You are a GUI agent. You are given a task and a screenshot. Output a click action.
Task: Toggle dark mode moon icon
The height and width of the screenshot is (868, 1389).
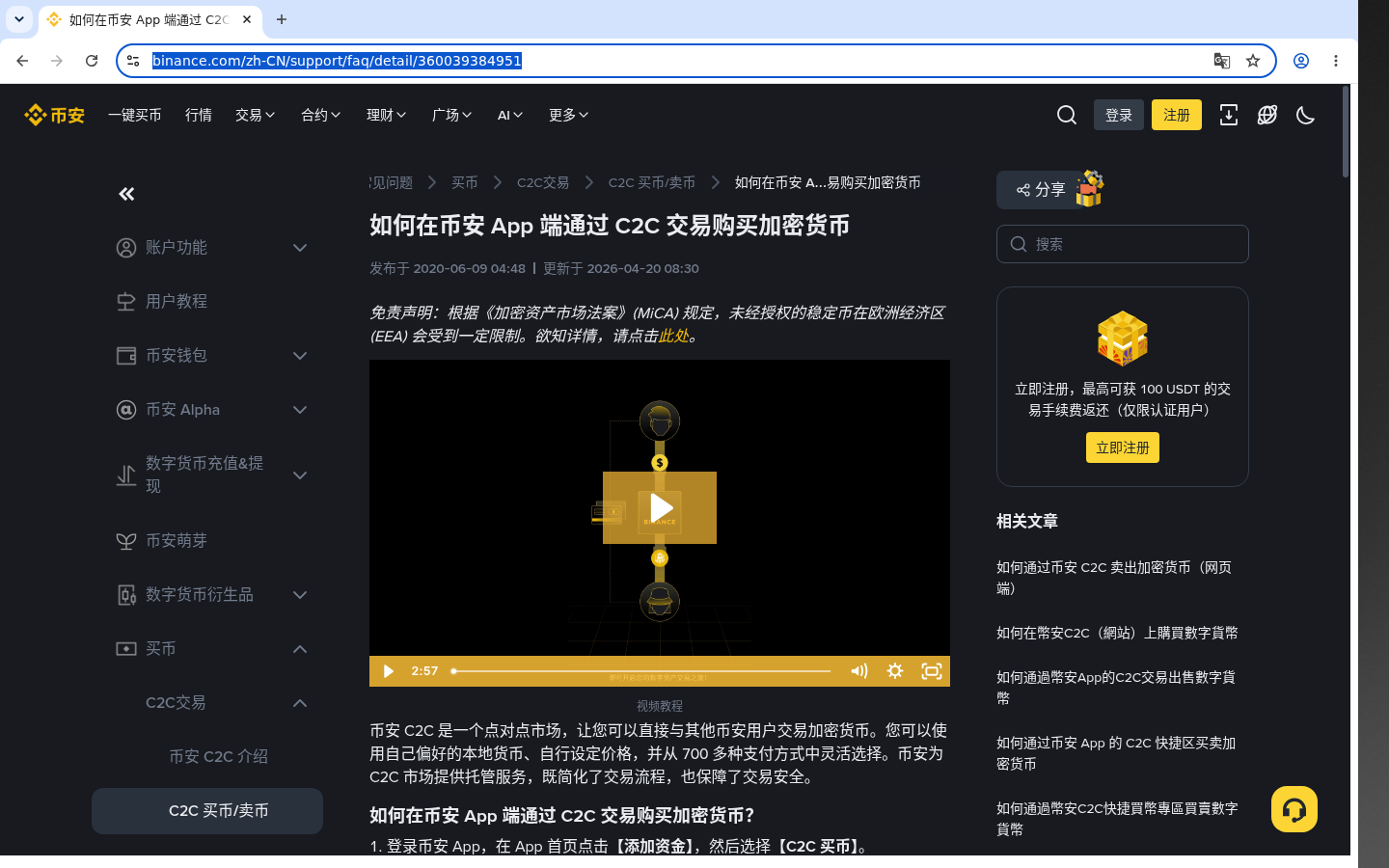(1306, 115)
